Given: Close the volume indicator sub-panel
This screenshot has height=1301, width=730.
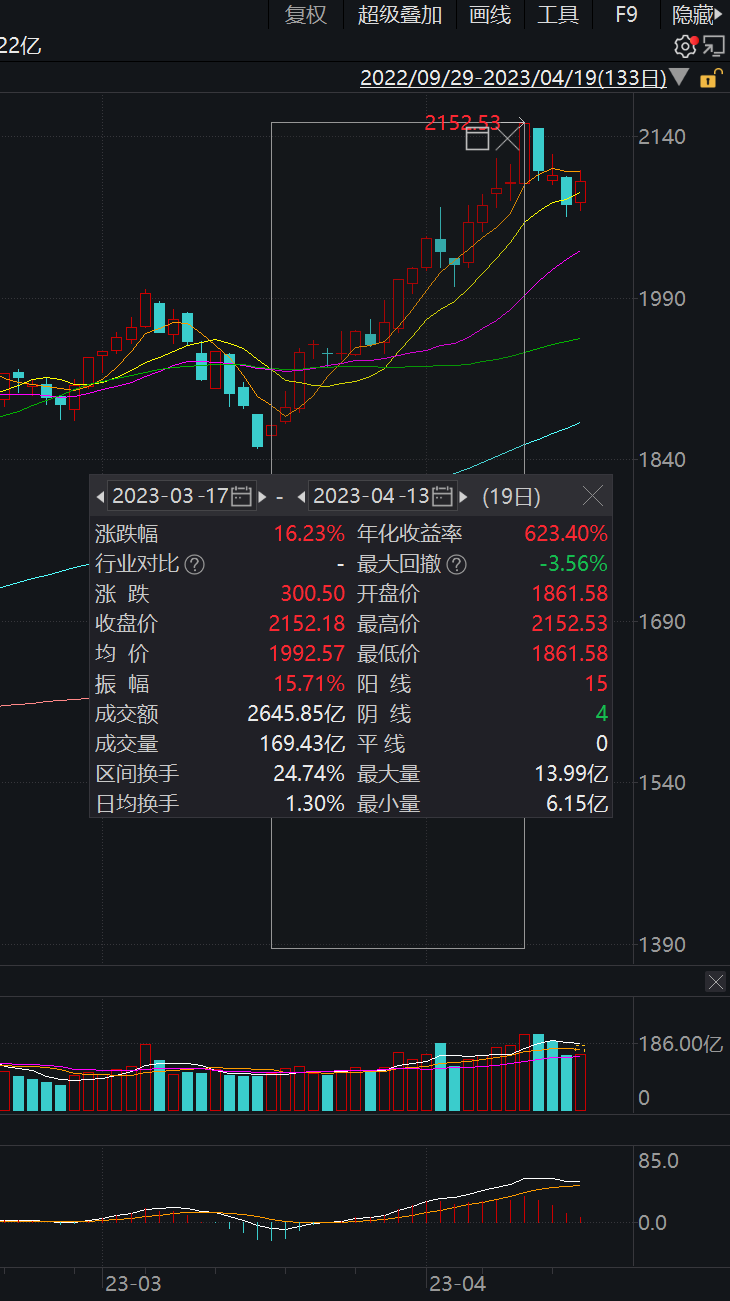Looking at the screenshot, I should pos(716,982).
